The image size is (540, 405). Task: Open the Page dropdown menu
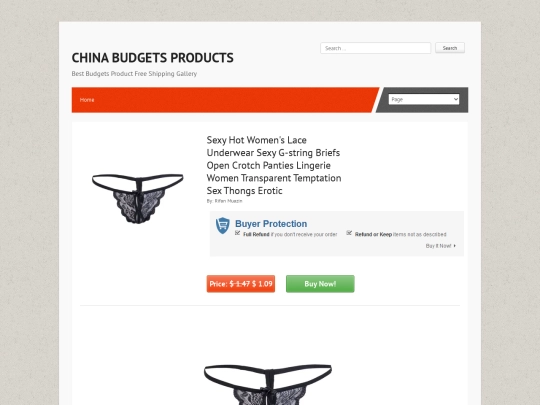(x=424, y=100)
